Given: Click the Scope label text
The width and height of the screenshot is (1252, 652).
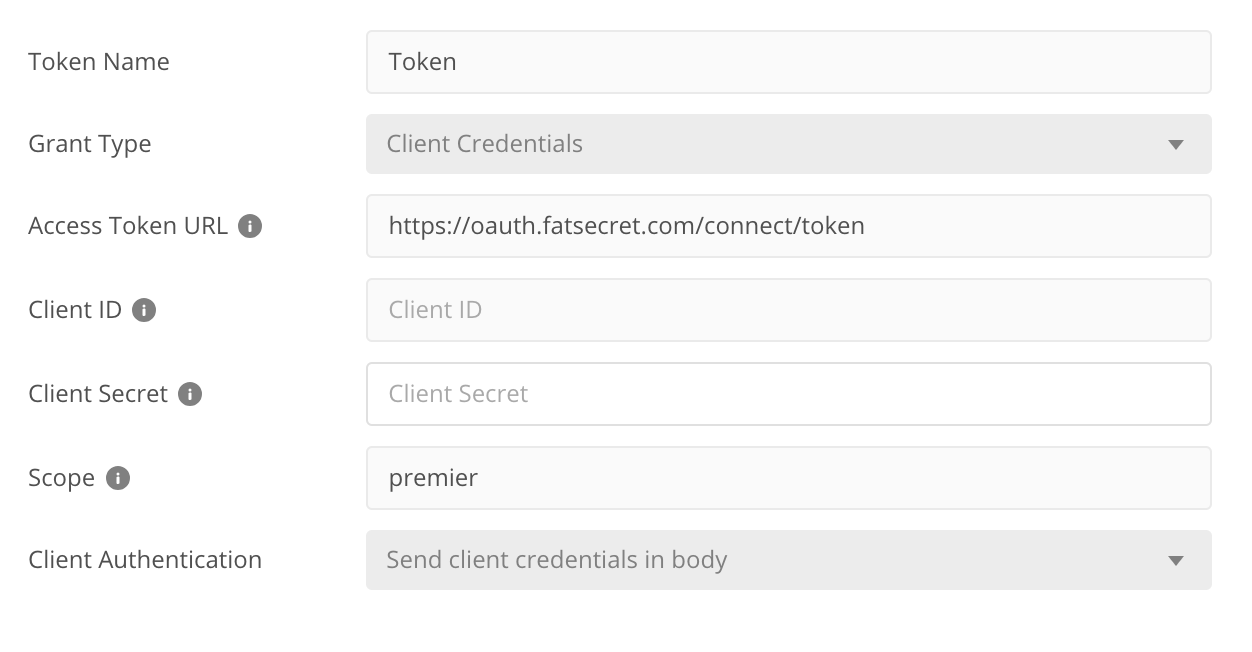Looking at the screenshot, I should pos(62,478).
